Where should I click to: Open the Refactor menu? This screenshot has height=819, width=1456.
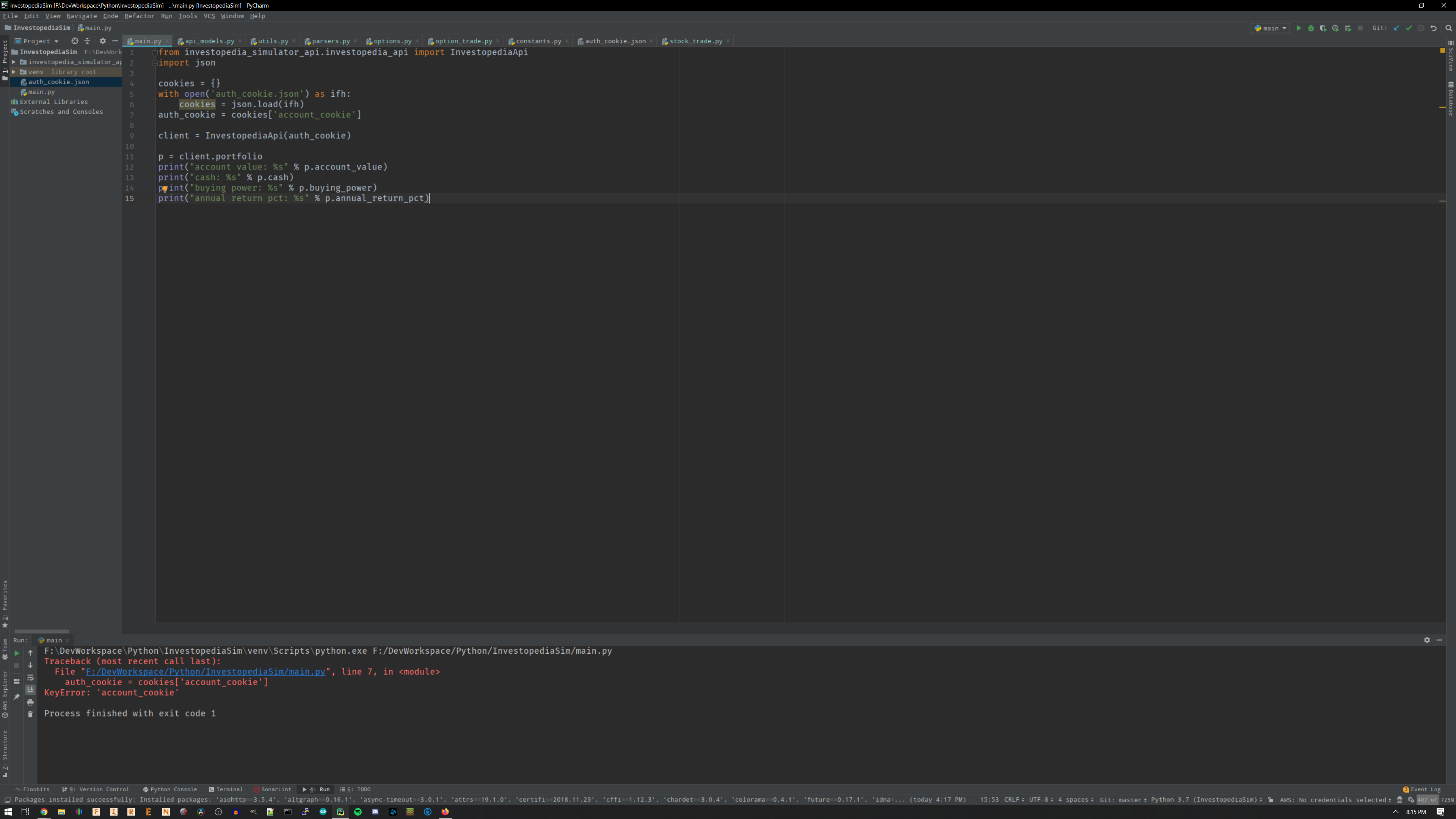[139, 16]
